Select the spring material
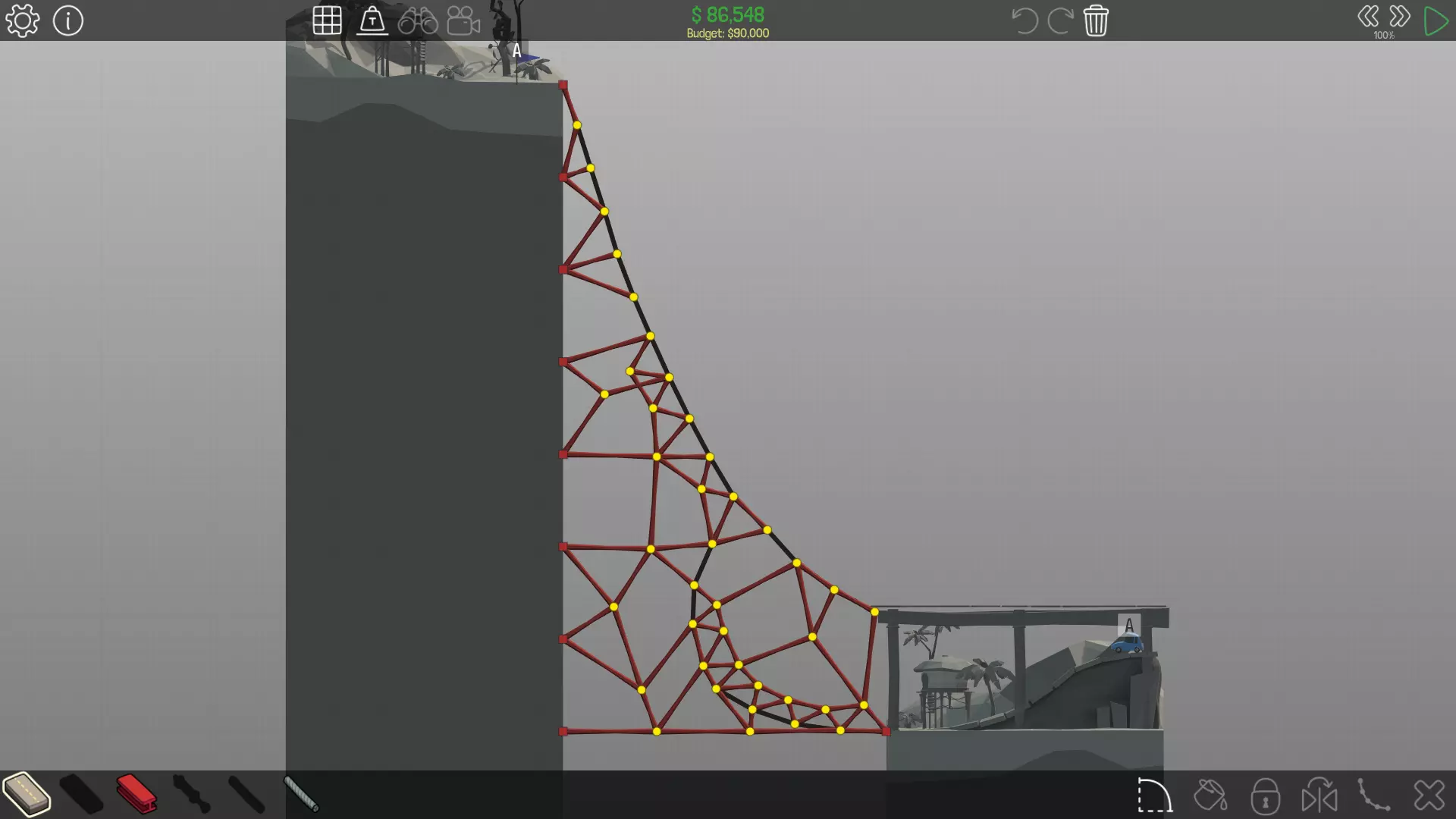 pos(301,794)
